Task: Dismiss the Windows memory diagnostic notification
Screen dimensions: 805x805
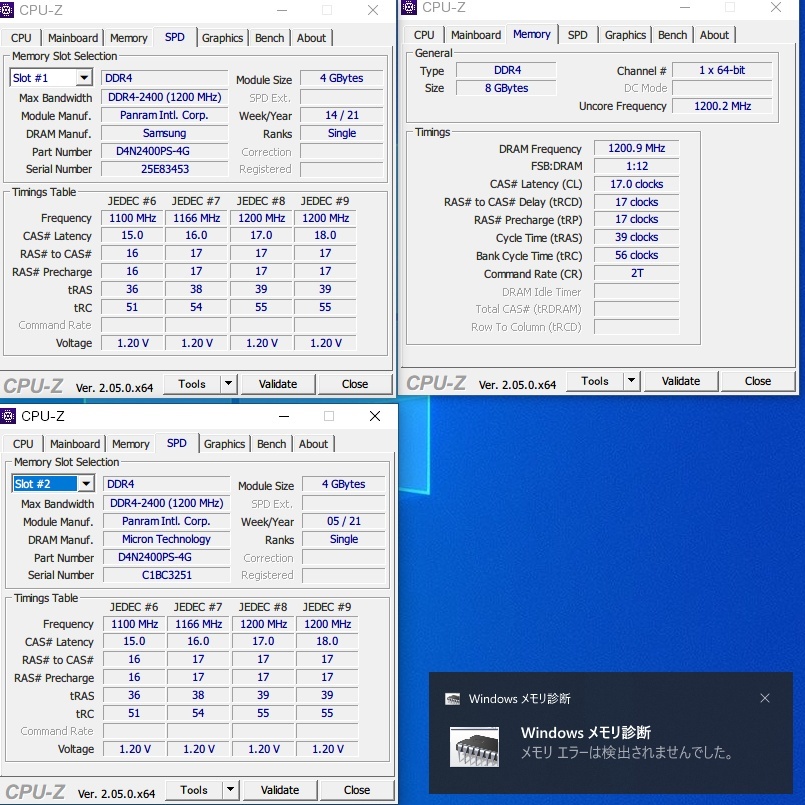Action: pos(764,698)
